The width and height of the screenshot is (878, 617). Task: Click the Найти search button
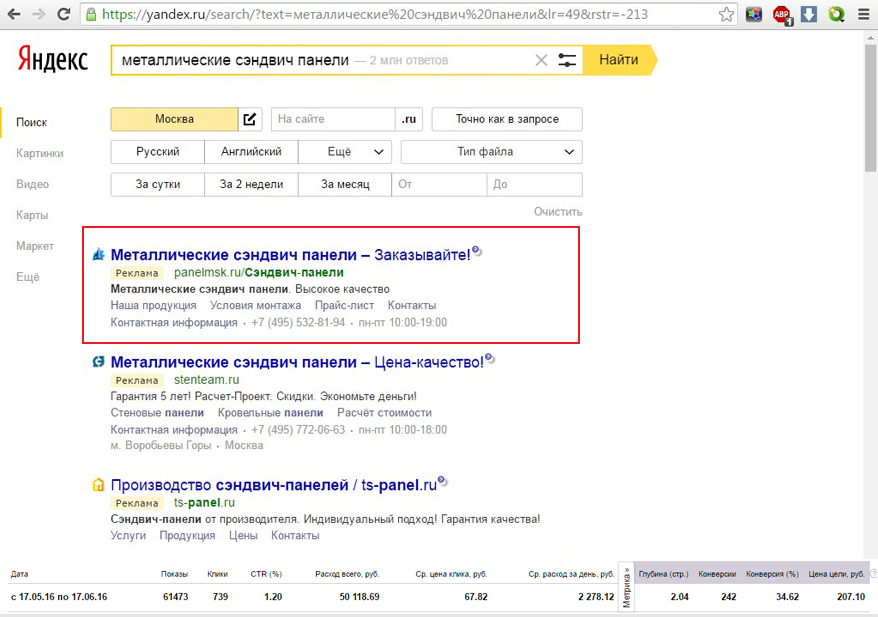(619, 60)
